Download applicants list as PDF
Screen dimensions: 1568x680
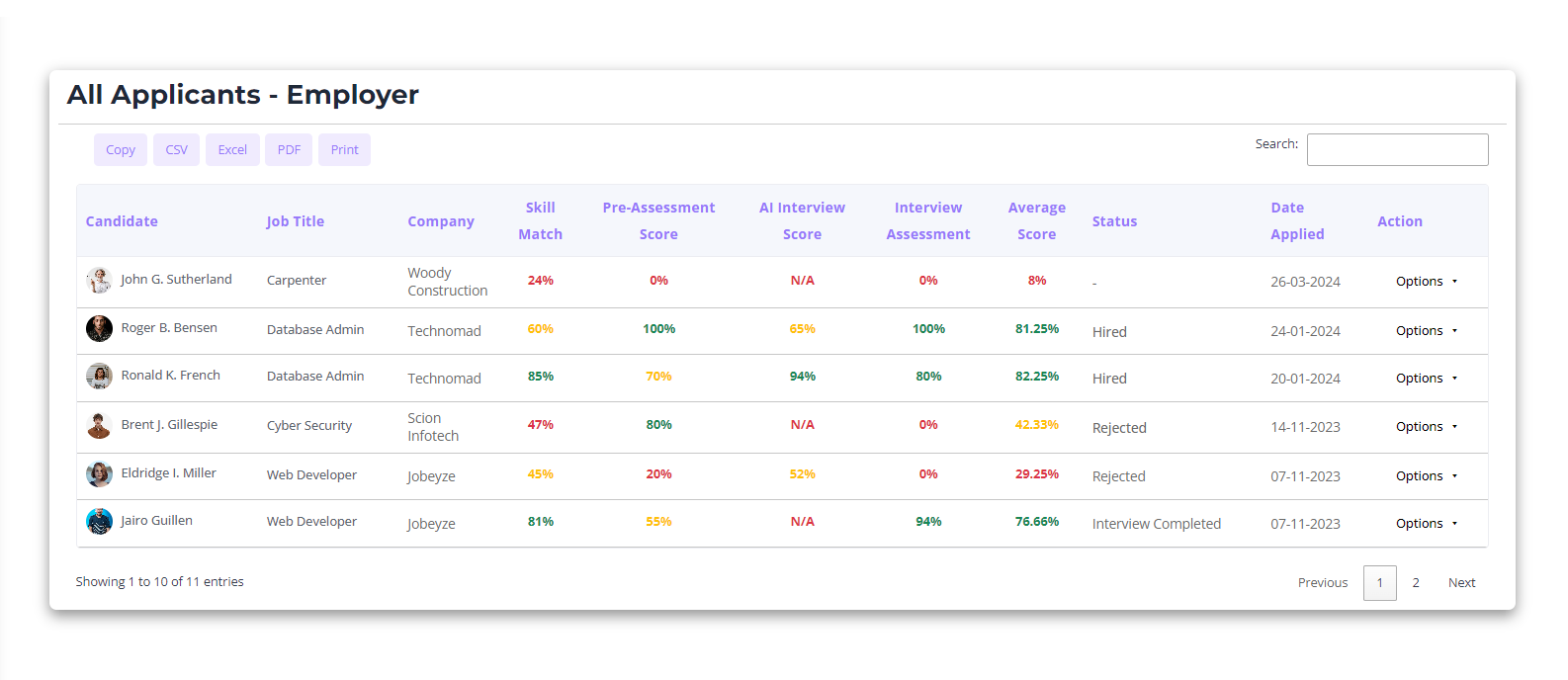pos(289,150)
